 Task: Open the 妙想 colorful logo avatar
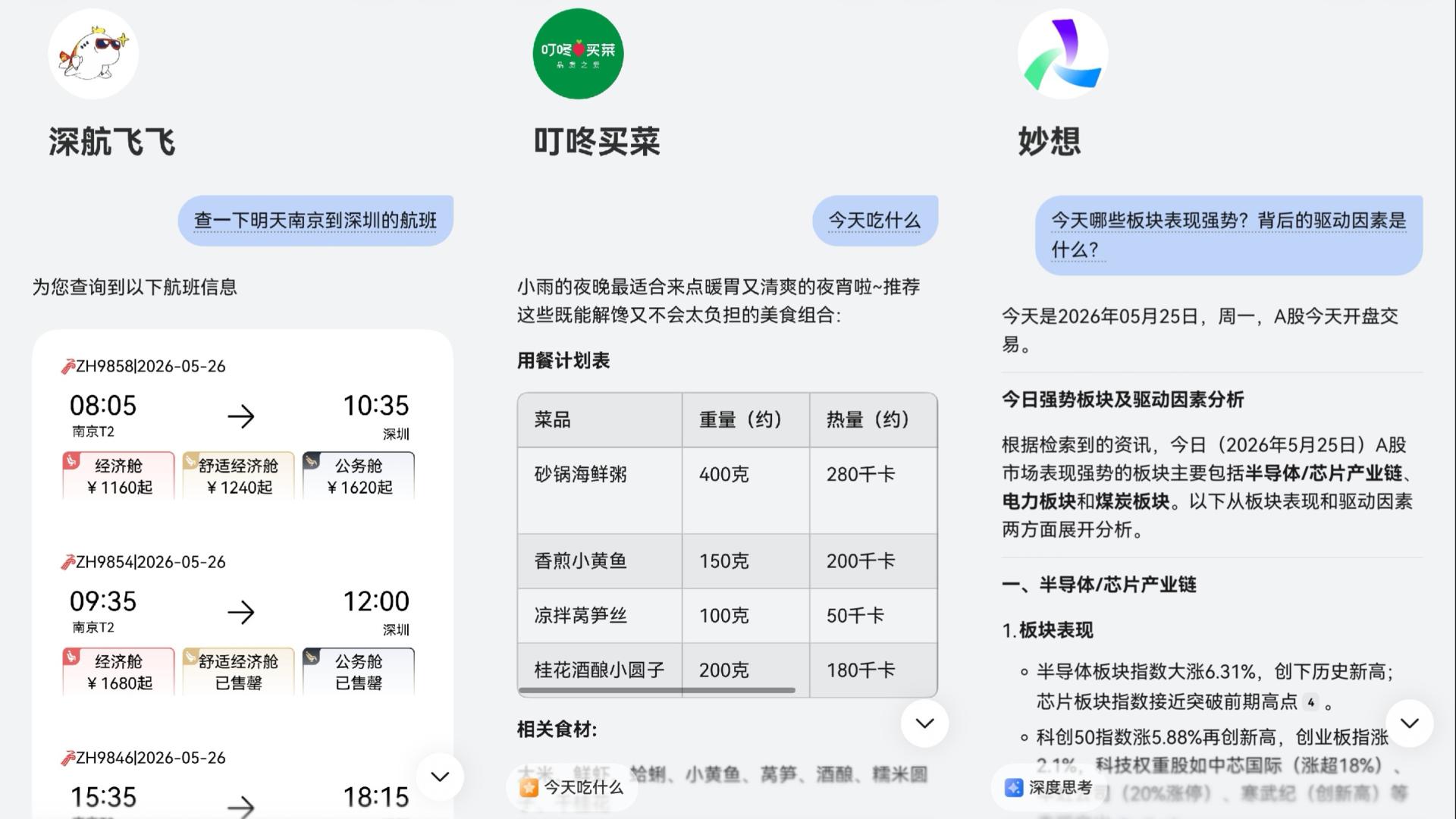1062,54
